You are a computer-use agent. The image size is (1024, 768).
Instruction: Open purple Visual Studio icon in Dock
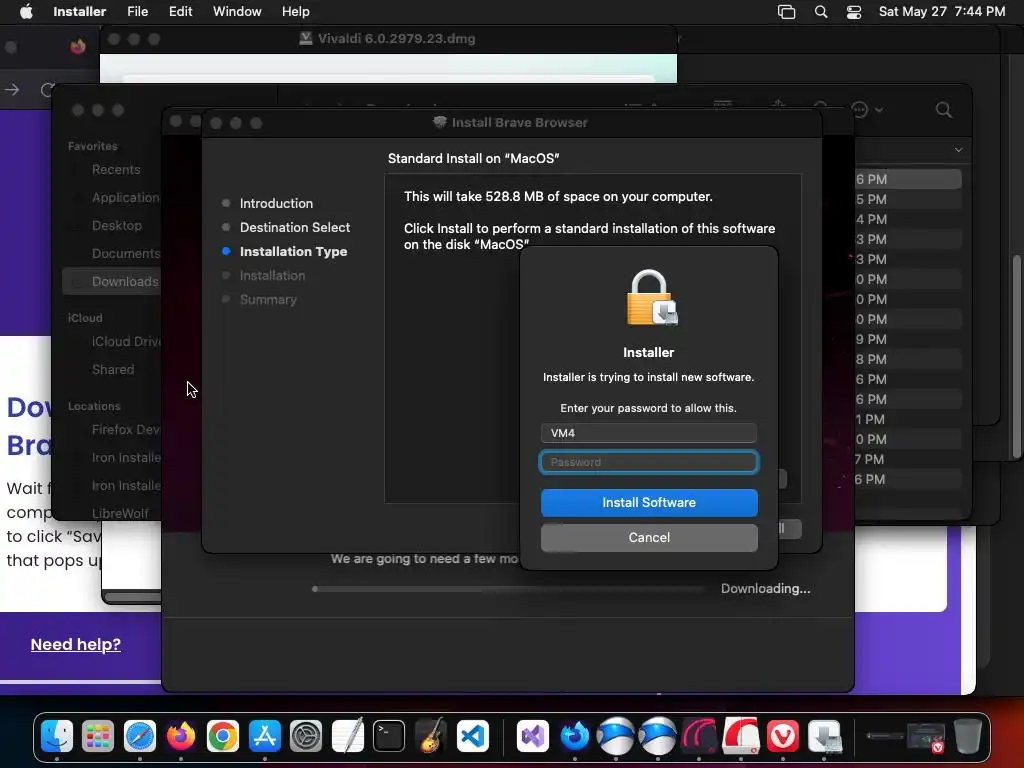tap(532, 737)
